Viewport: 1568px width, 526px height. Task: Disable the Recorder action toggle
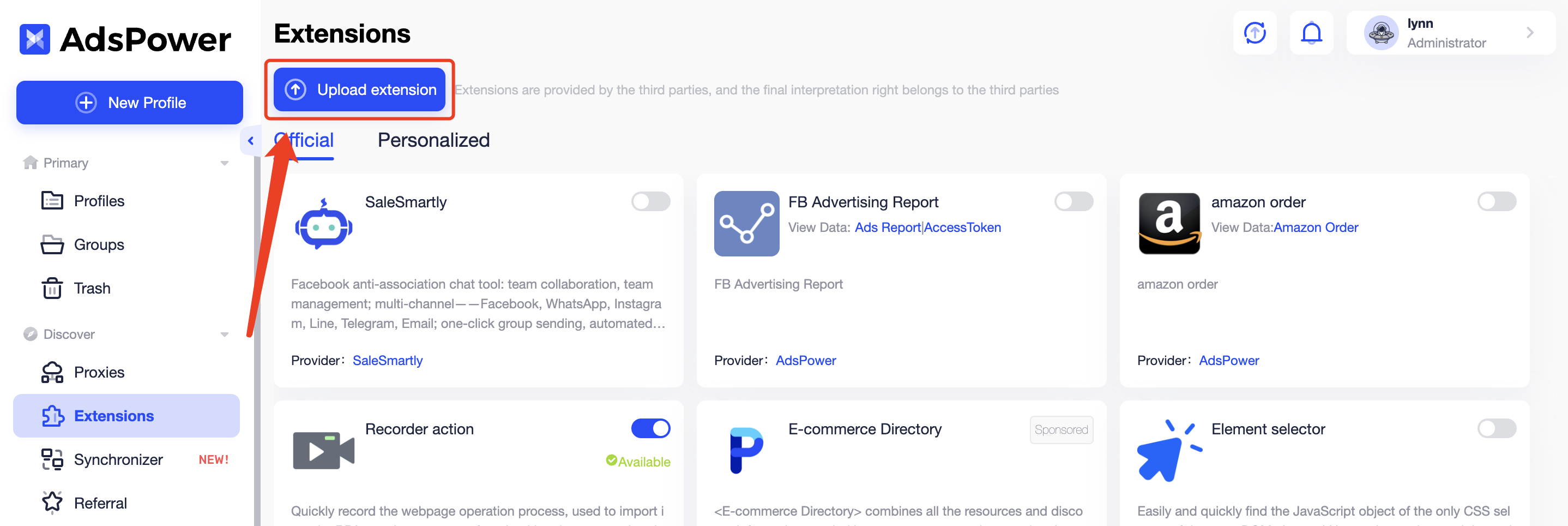click(x=650, y=428)
